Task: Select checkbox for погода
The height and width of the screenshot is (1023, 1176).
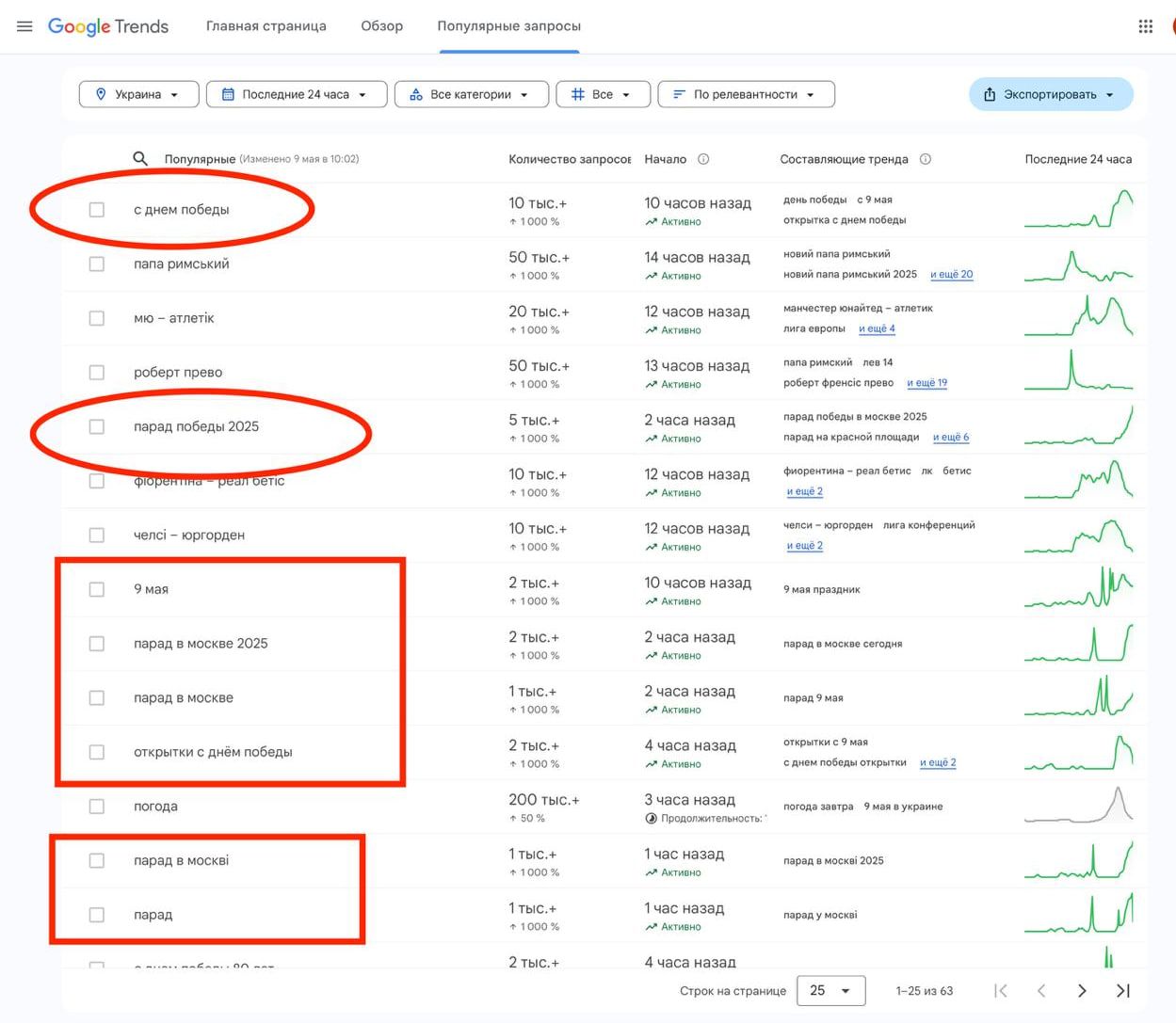Action: [97, 807]
